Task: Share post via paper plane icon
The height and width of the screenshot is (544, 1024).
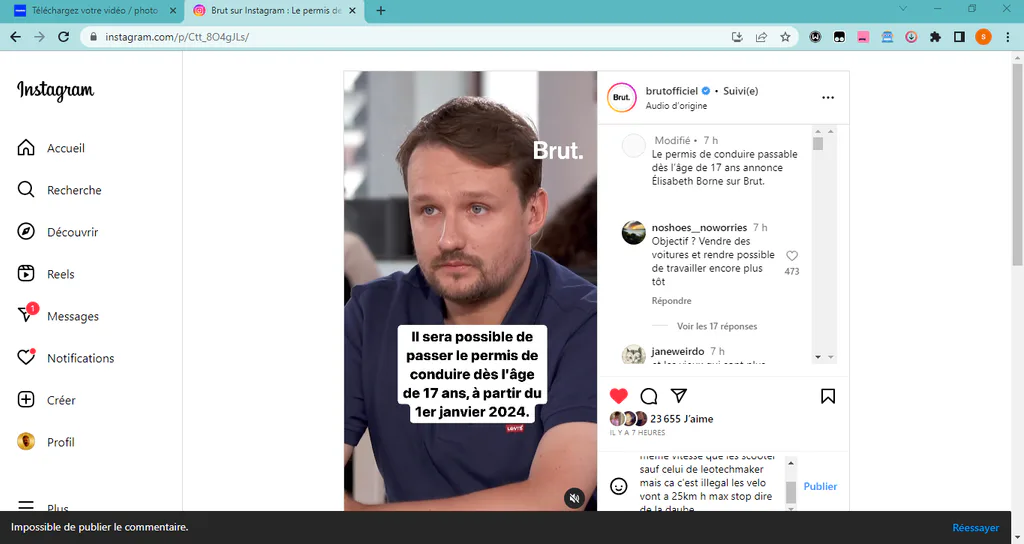Action: coord(679,395)
